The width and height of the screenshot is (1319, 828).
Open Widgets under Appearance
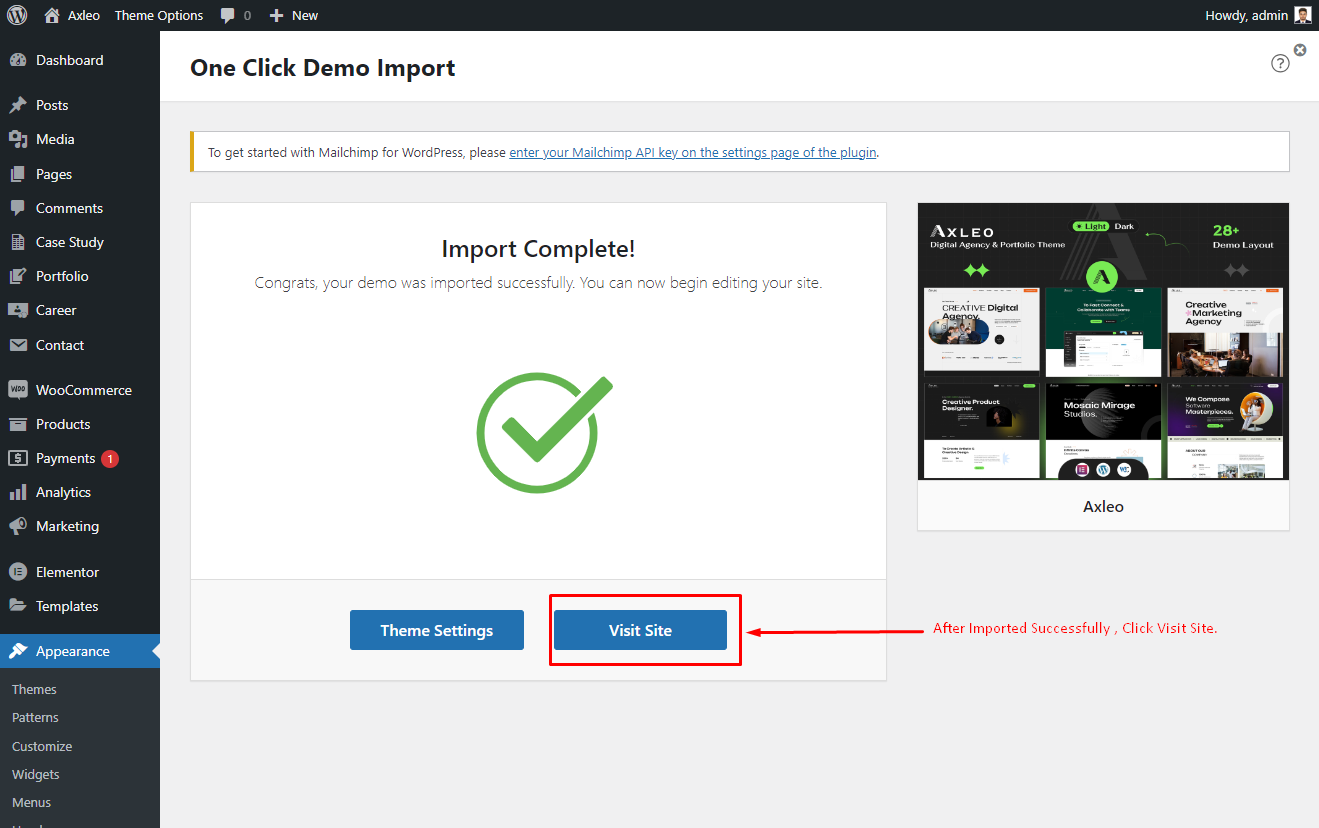click(x=36, y=774)
